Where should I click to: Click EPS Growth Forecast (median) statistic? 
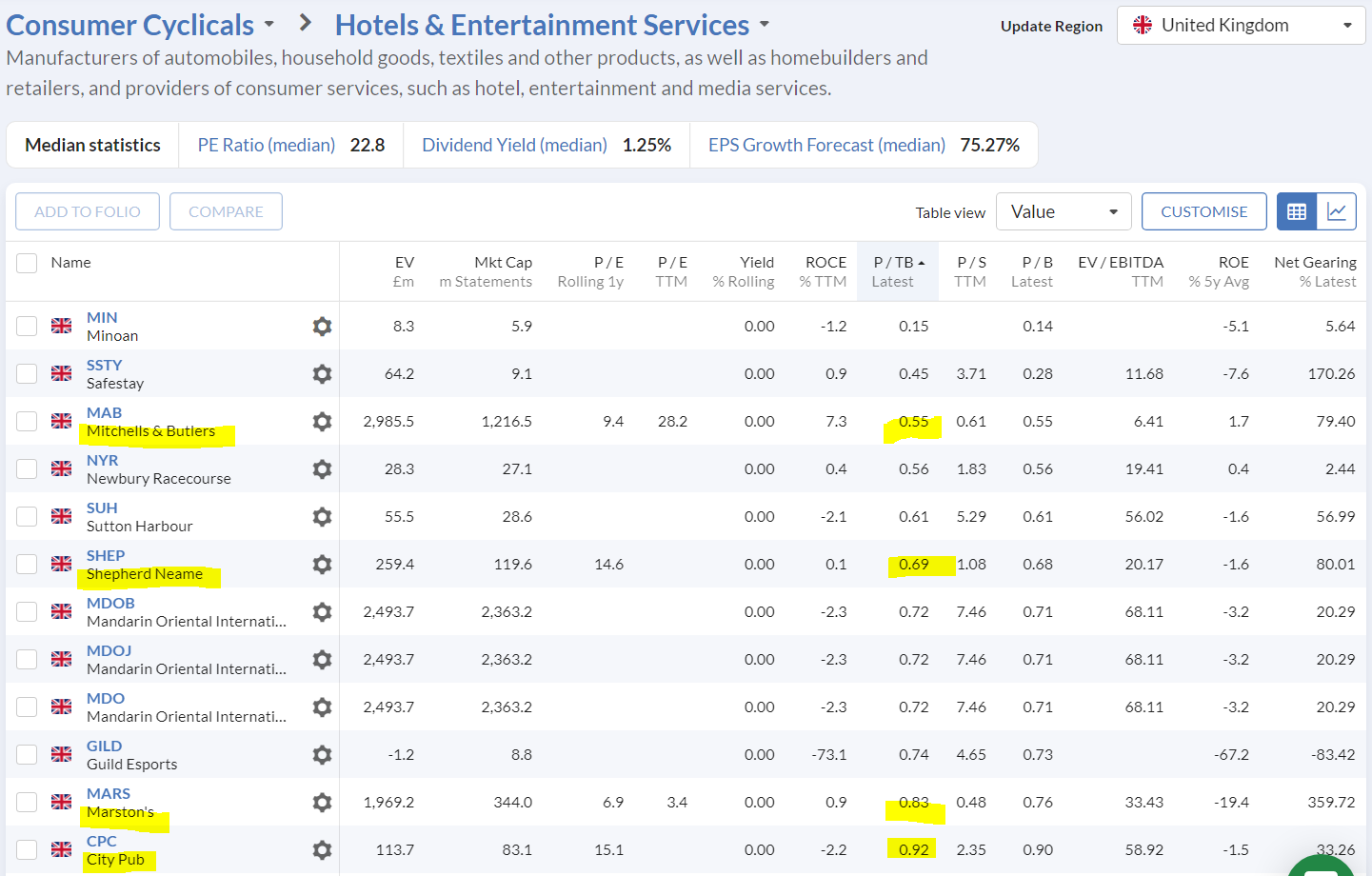pos(864,145)
